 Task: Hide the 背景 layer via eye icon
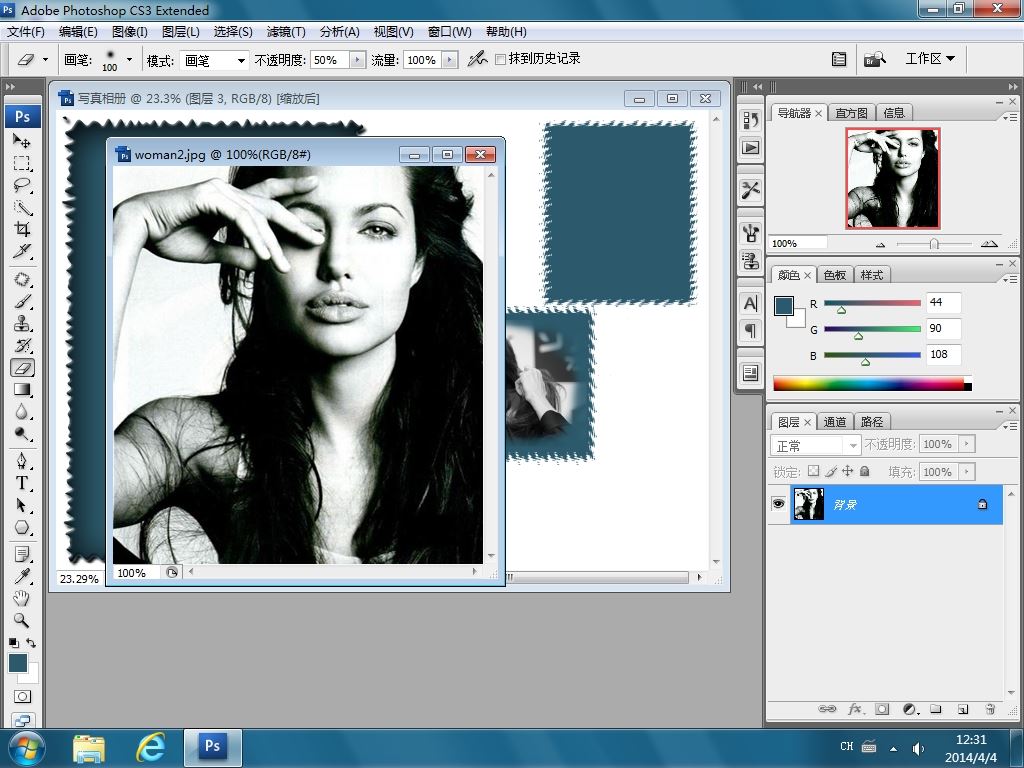[778, 505]
